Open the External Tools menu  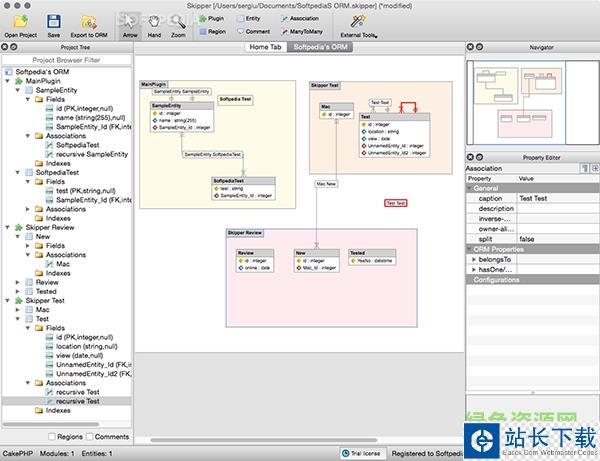[x=356, y=25]
